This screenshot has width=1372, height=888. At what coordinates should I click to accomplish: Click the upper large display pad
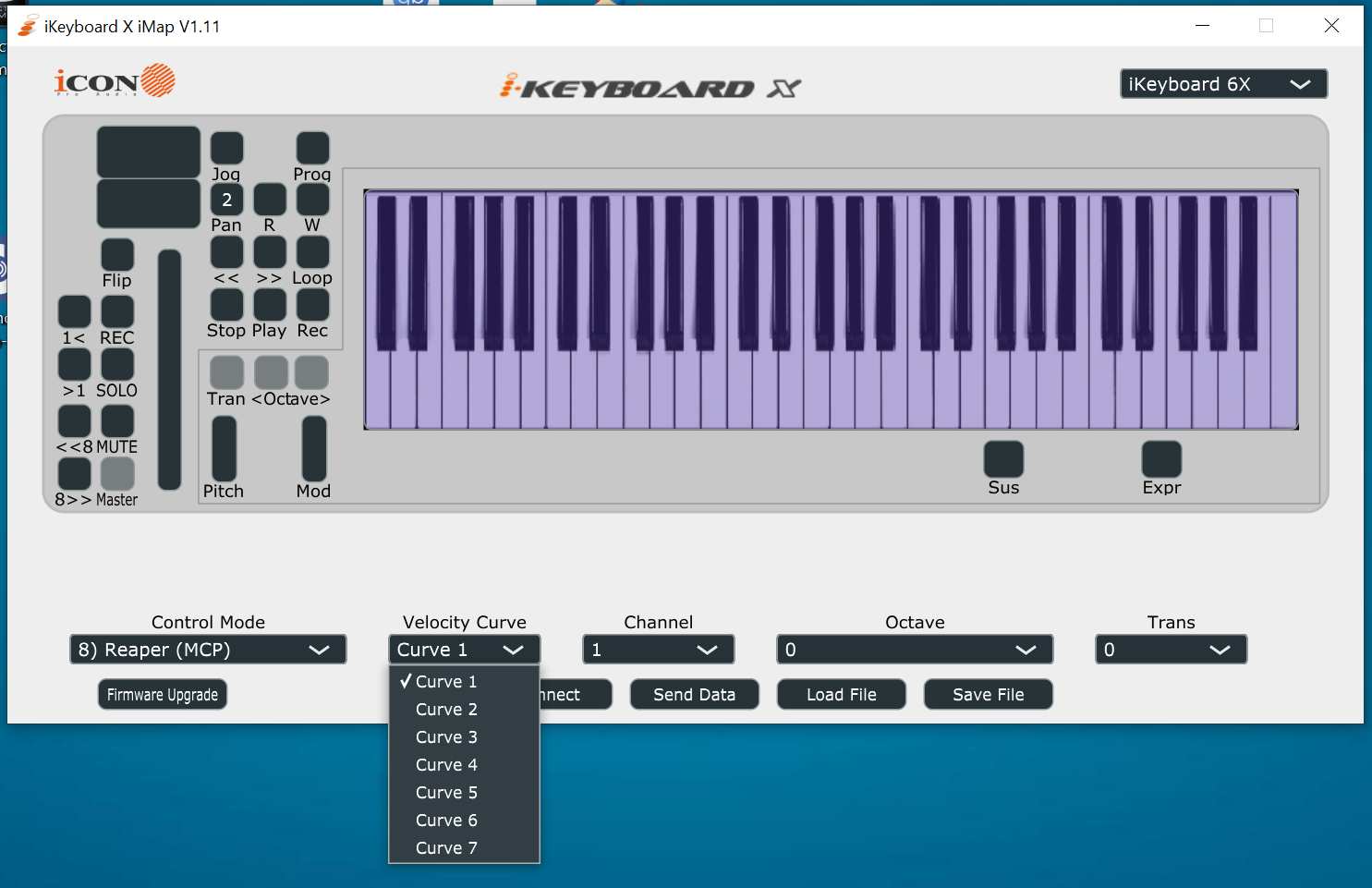(x=149, y=152)
